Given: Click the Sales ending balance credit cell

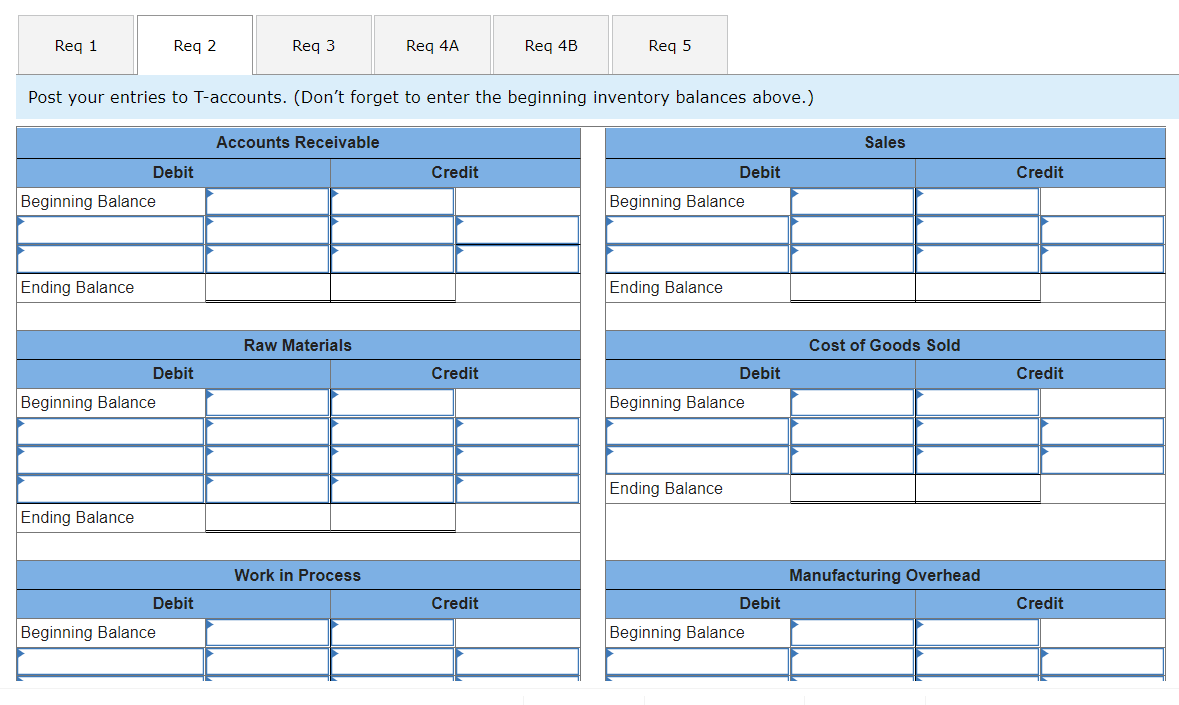Looking at the screenshot, I should pos(977,287).
